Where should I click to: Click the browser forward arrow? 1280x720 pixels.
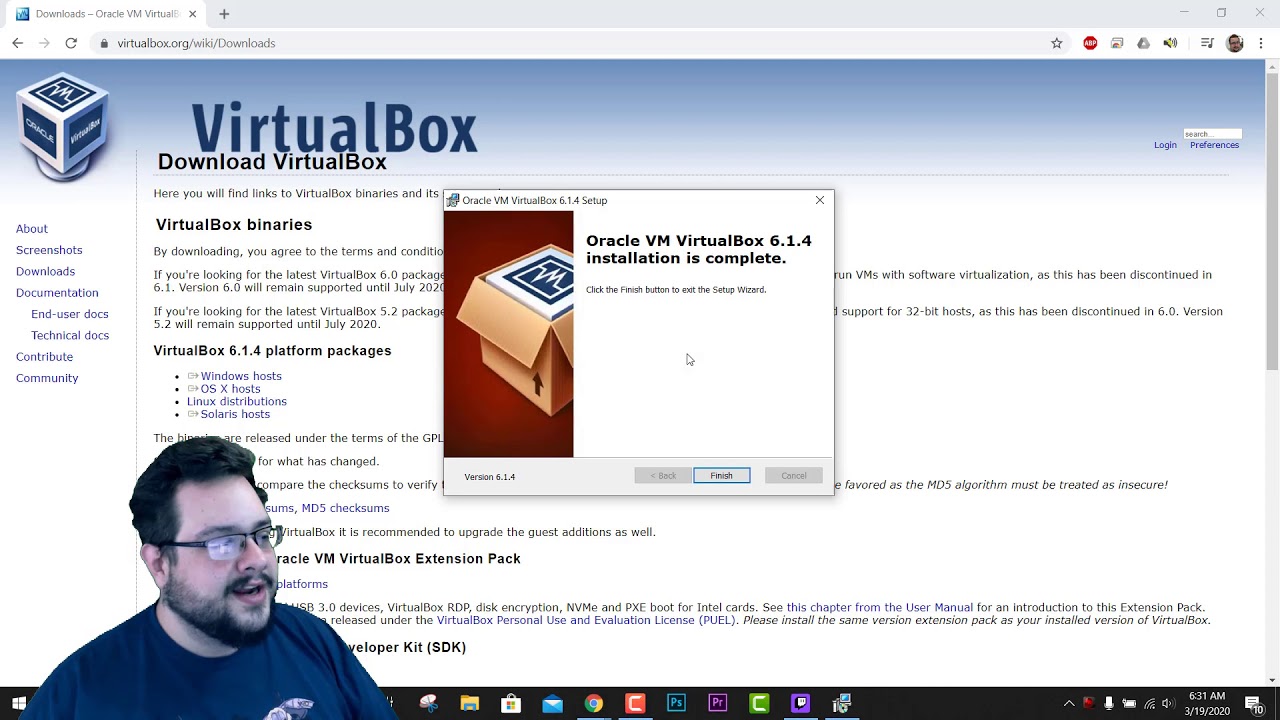(x=44, y=43)
